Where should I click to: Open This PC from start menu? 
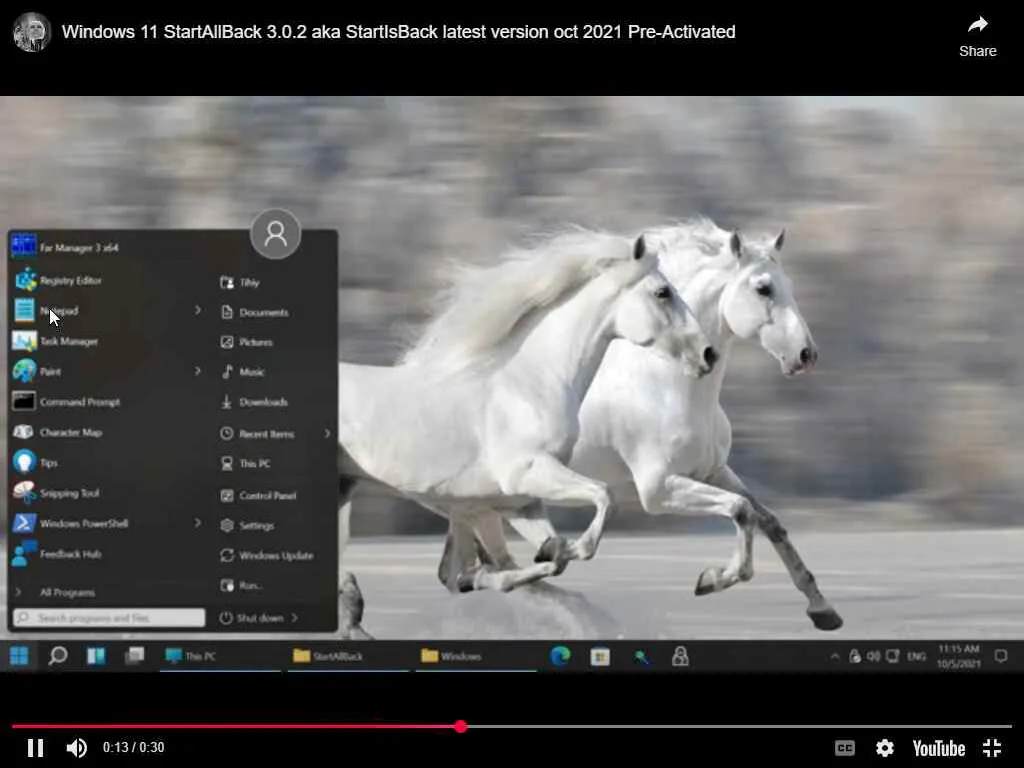point(246,463)
